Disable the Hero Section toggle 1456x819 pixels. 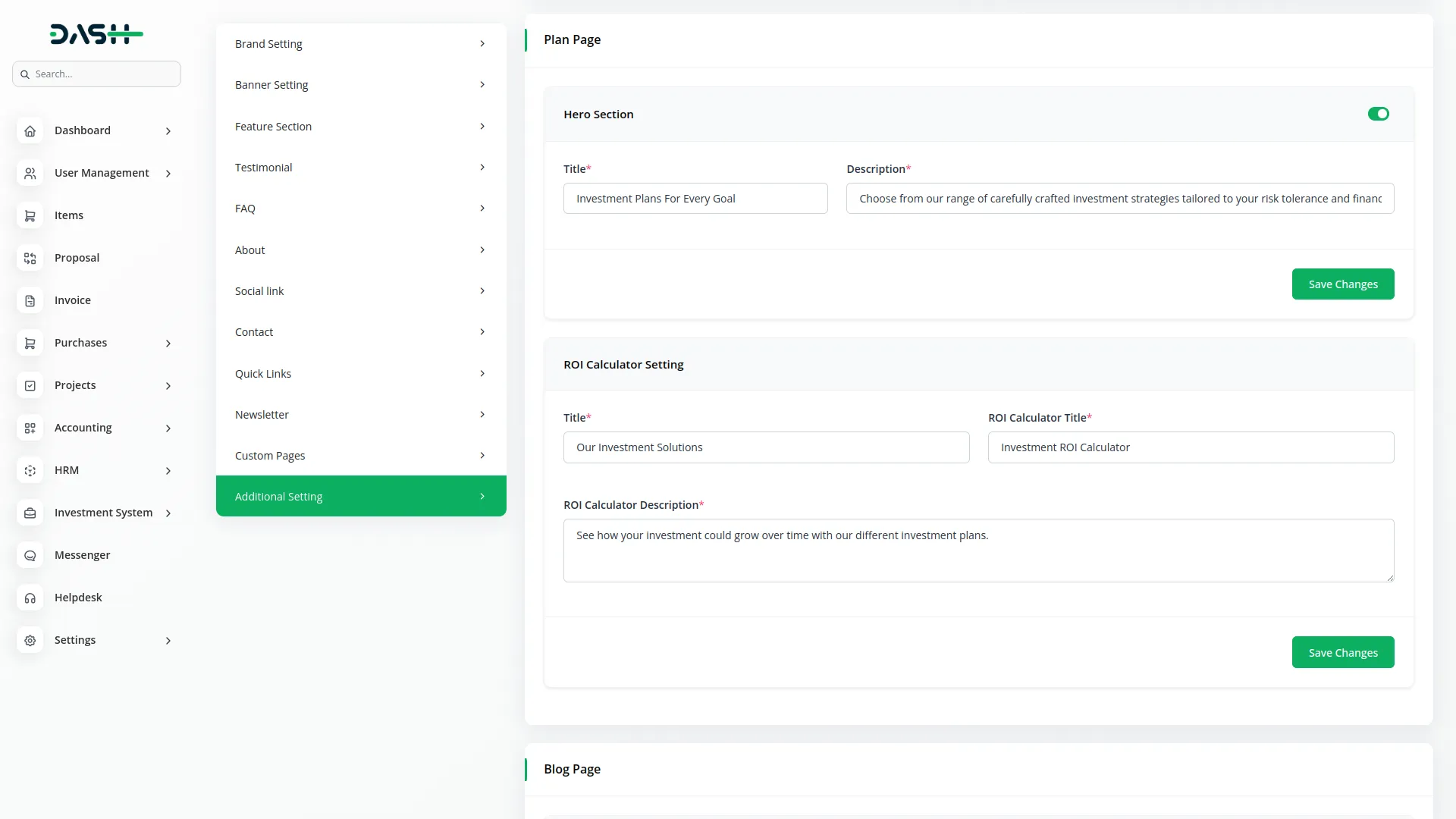coord(1378,114)
